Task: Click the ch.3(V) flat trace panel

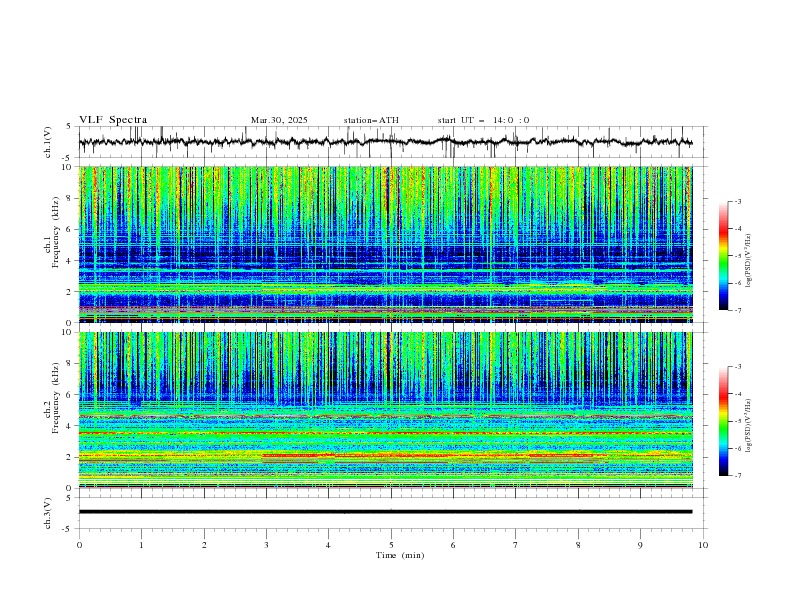Action: [x=392, y=513]
